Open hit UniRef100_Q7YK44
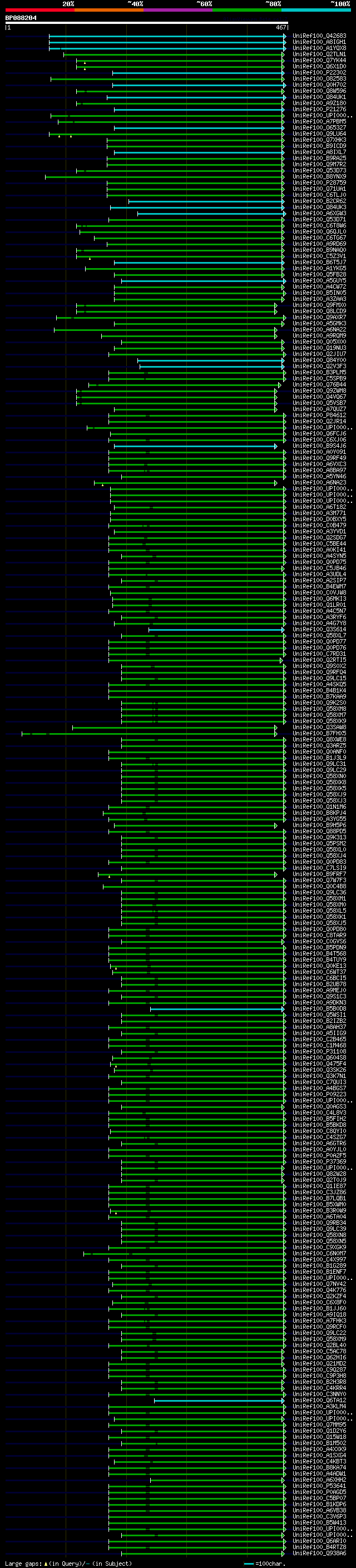356x1568 pixels. (x=319, y=60)
